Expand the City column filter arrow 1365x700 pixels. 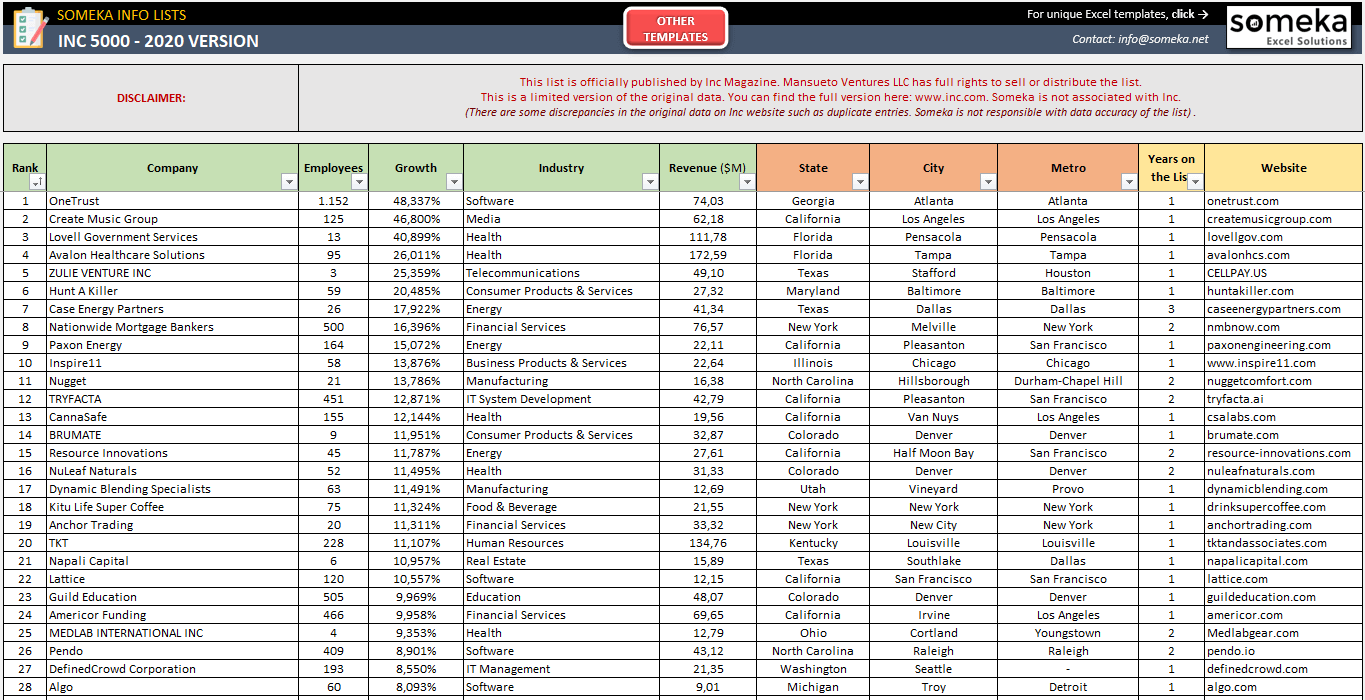pyautogui.click(x=988, y=182)
